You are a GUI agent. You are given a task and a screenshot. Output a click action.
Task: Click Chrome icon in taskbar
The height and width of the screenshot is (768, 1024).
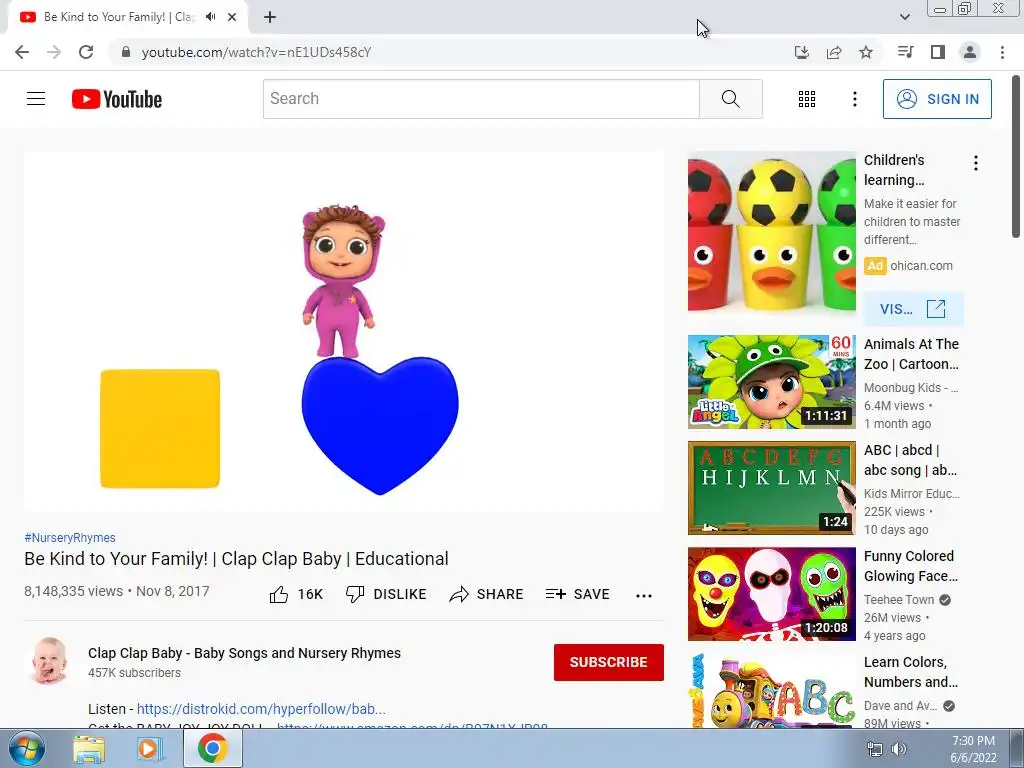click(x=212, y=748)
